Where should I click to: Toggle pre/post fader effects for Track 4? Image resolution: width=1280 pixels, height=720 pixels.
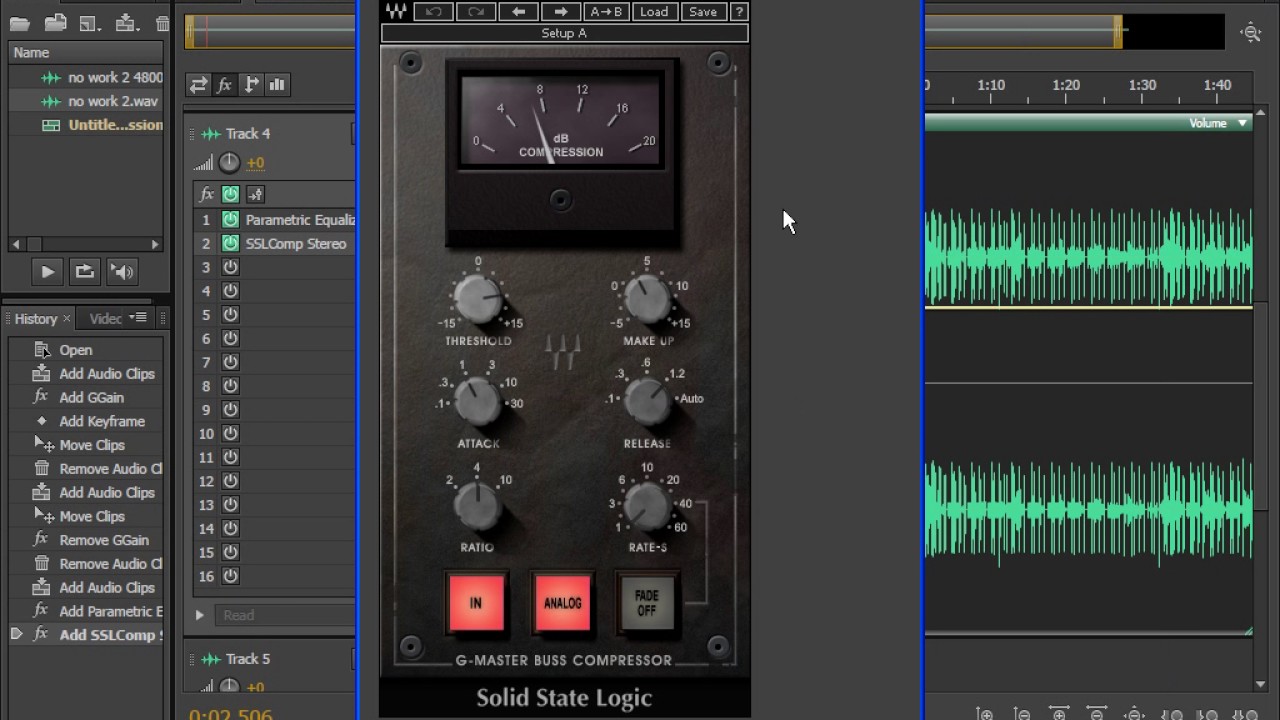[255, 194]
